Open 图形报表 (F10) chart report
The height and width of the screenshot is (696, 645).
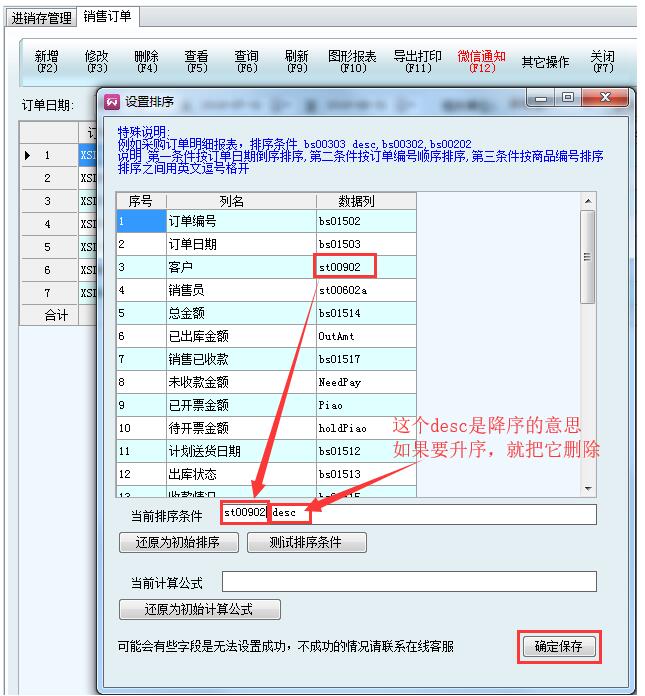(x=353, y=62)
